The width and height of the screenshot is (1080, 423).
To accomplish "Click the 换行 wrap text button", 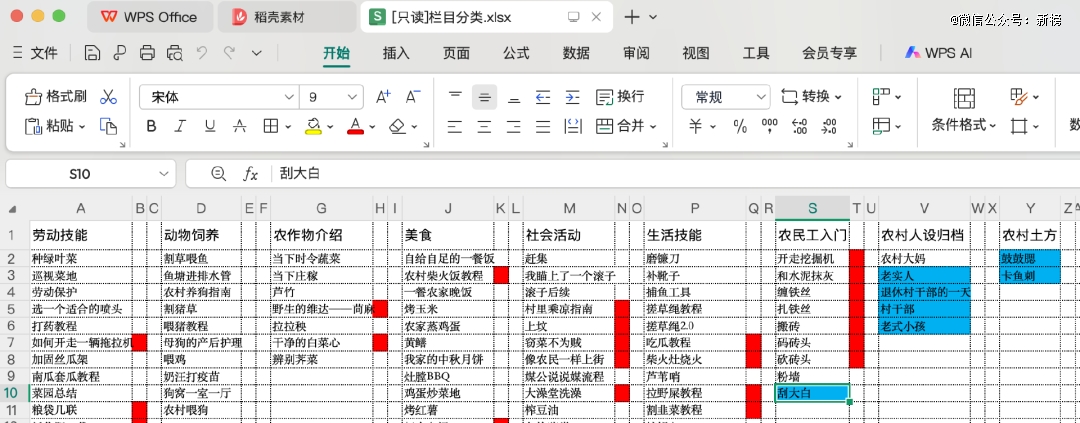I will click(x=620, y=96).
